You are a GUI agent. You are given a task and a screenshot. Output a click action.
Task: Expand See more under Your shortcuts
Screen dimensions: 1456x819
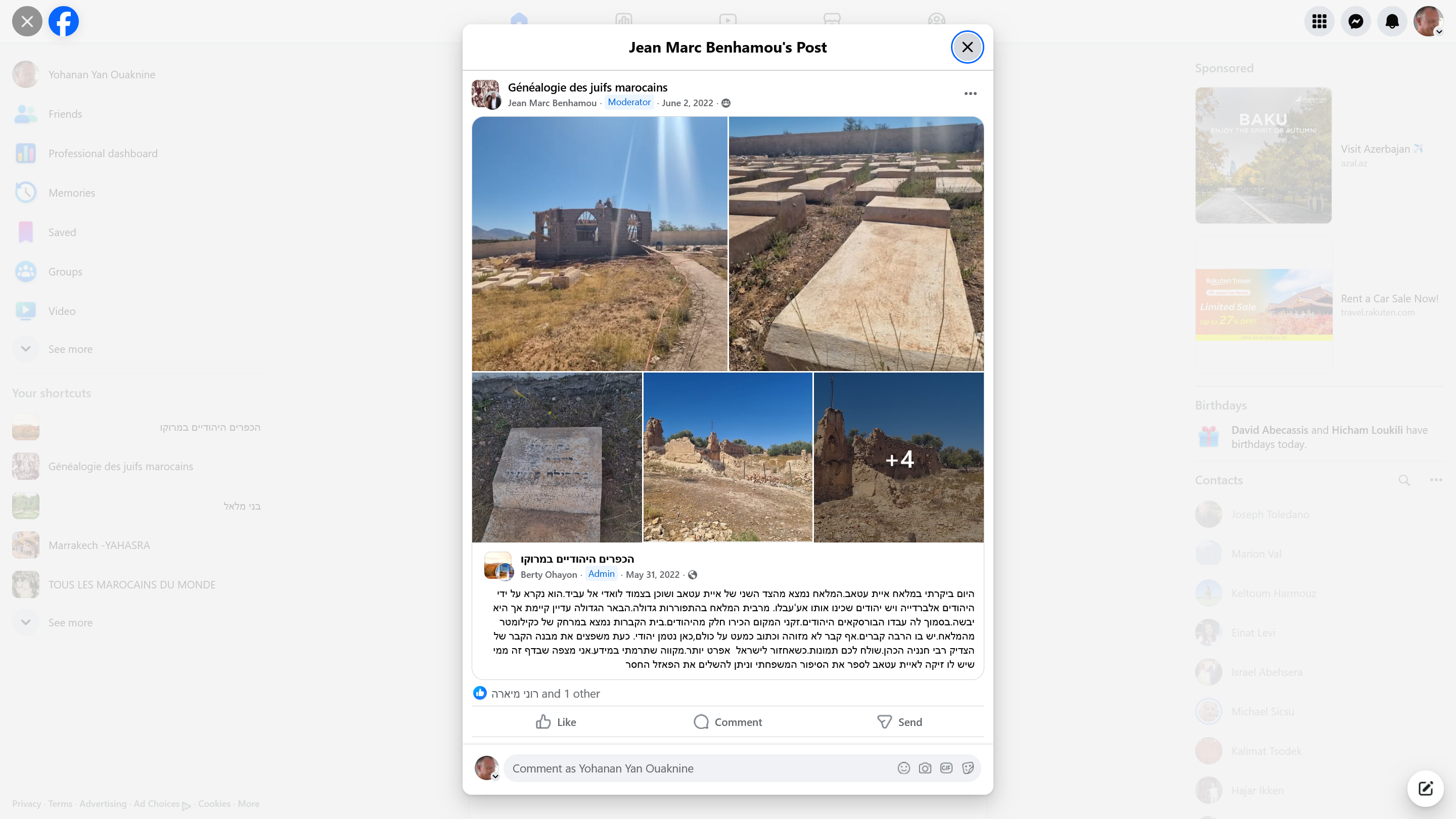point(70,622)
